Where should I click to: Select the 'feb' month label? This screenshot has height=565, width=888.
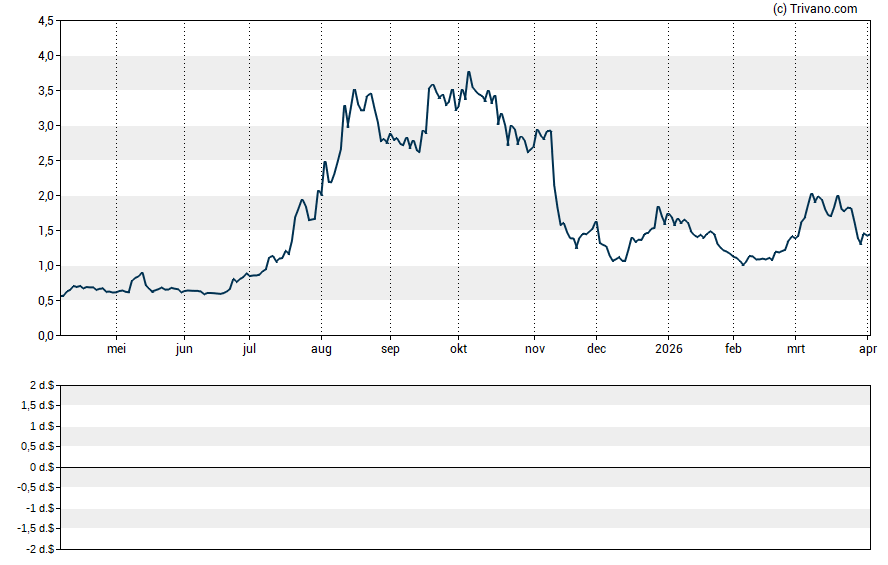coord(733,350)
